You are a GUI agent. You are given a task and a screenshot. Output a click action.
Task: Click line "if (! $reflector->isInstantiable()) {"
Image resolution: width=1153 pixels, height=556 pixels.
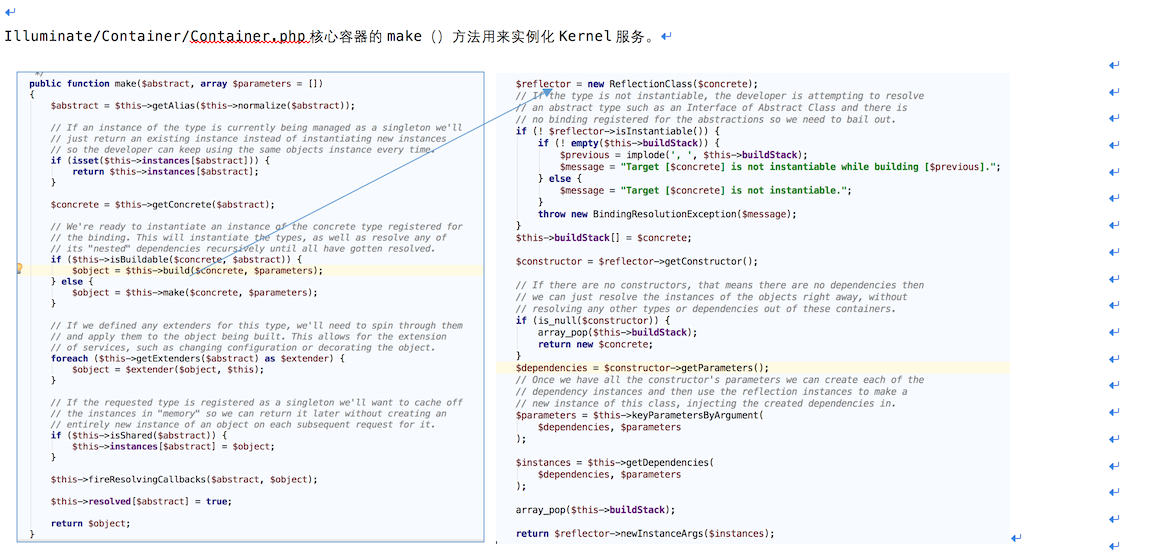[x=616, y=131]
